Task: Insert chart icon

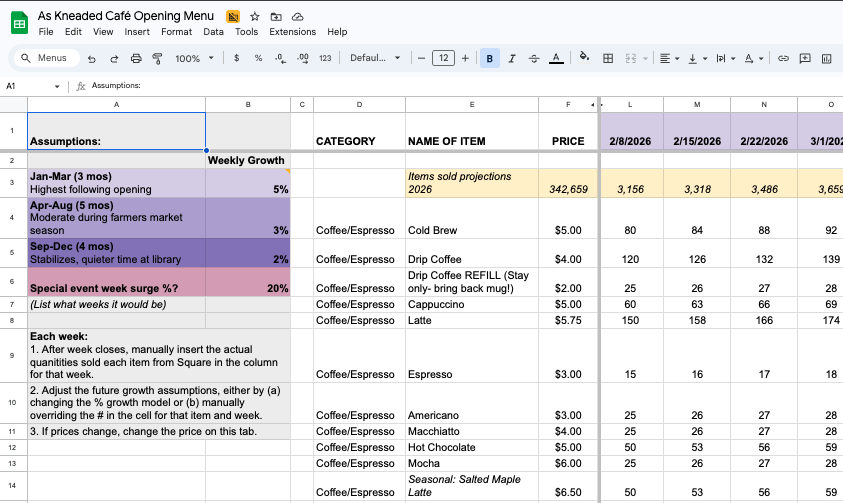Action: (x=827, y=58)
